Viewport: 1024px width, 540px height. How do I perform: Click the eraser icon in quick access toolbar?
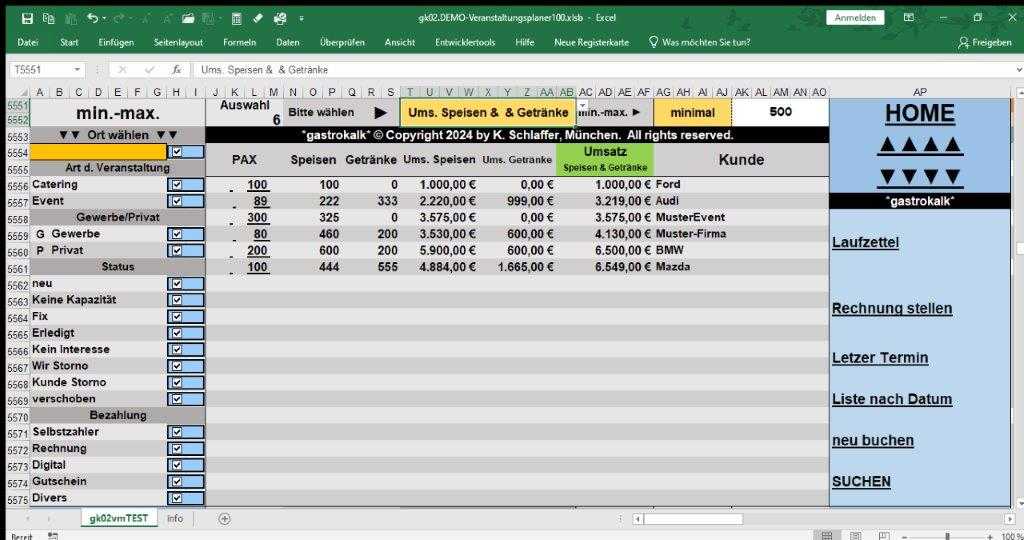click(257, 18)
